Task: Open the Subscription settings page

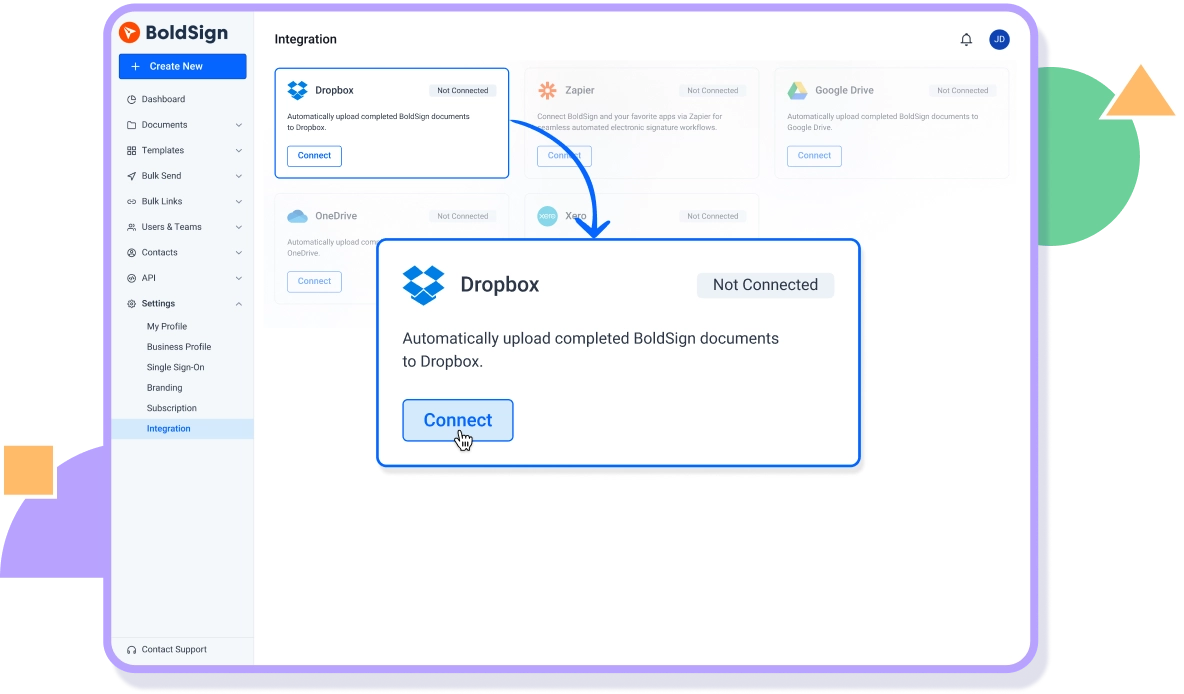Action: (x=171, y=408)
